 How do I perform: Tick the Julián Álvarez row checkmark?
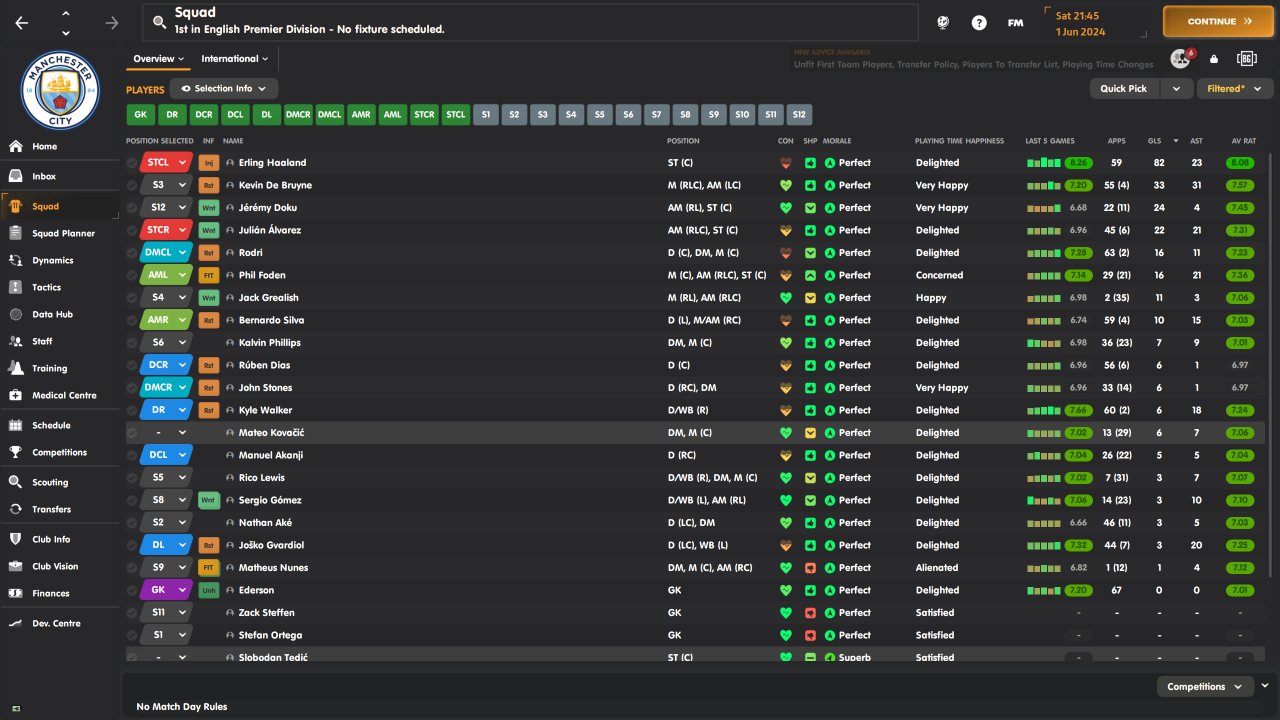tap(132, 230)
